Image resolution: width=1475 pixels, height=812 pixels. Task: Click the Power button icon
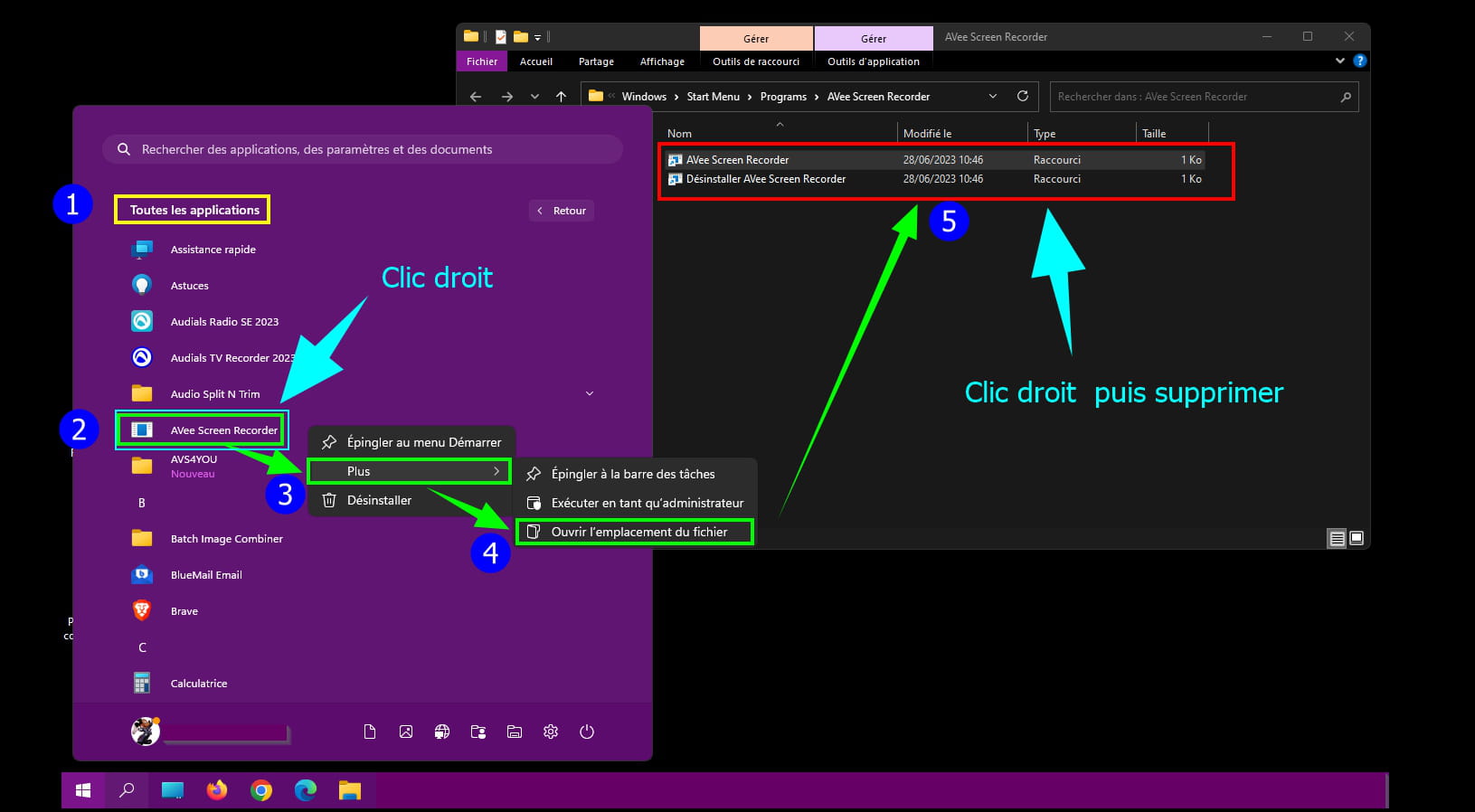pos(587,732)
